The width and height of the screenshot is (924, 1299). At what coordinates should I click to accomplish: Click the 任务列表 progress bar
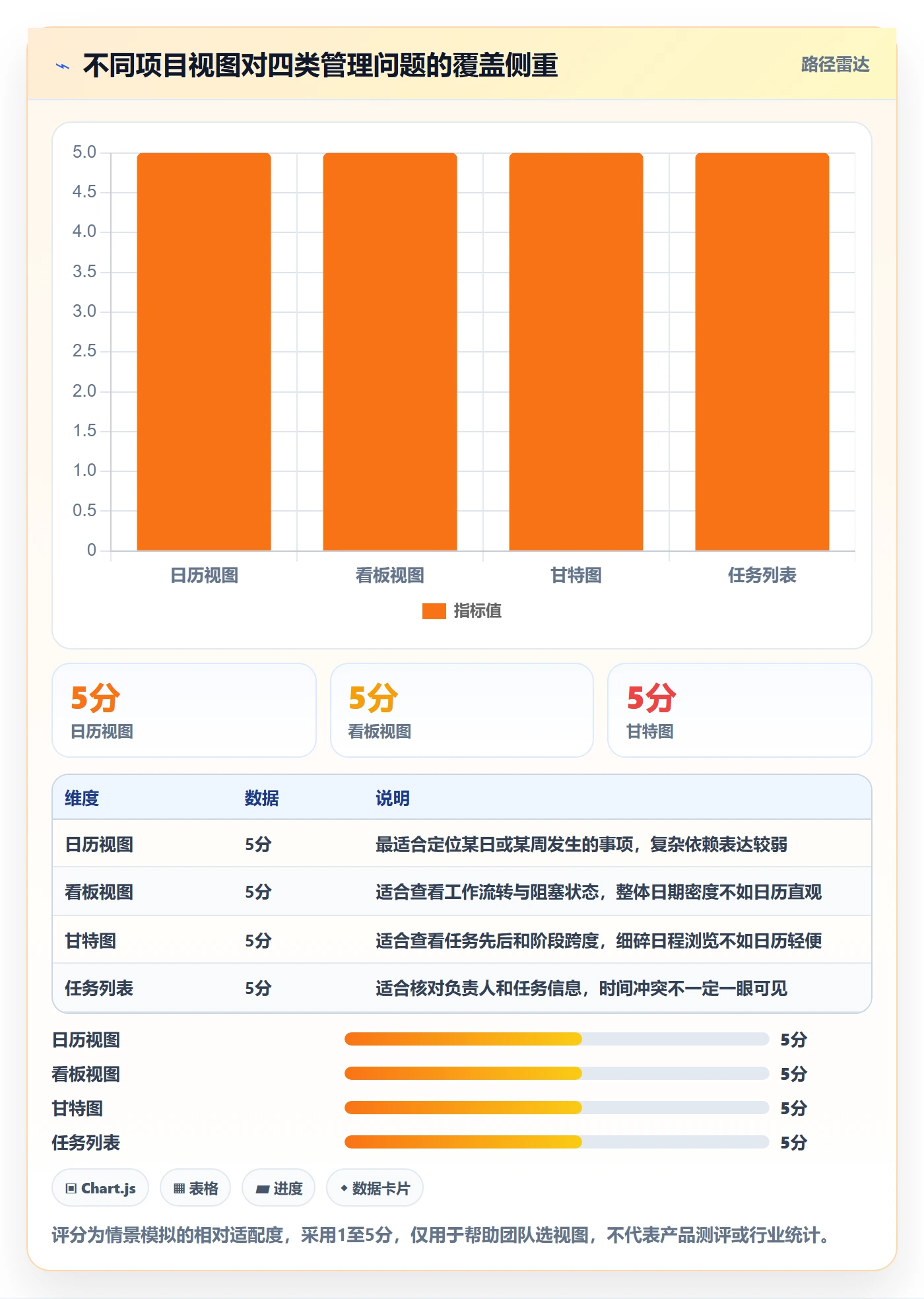556,1143
